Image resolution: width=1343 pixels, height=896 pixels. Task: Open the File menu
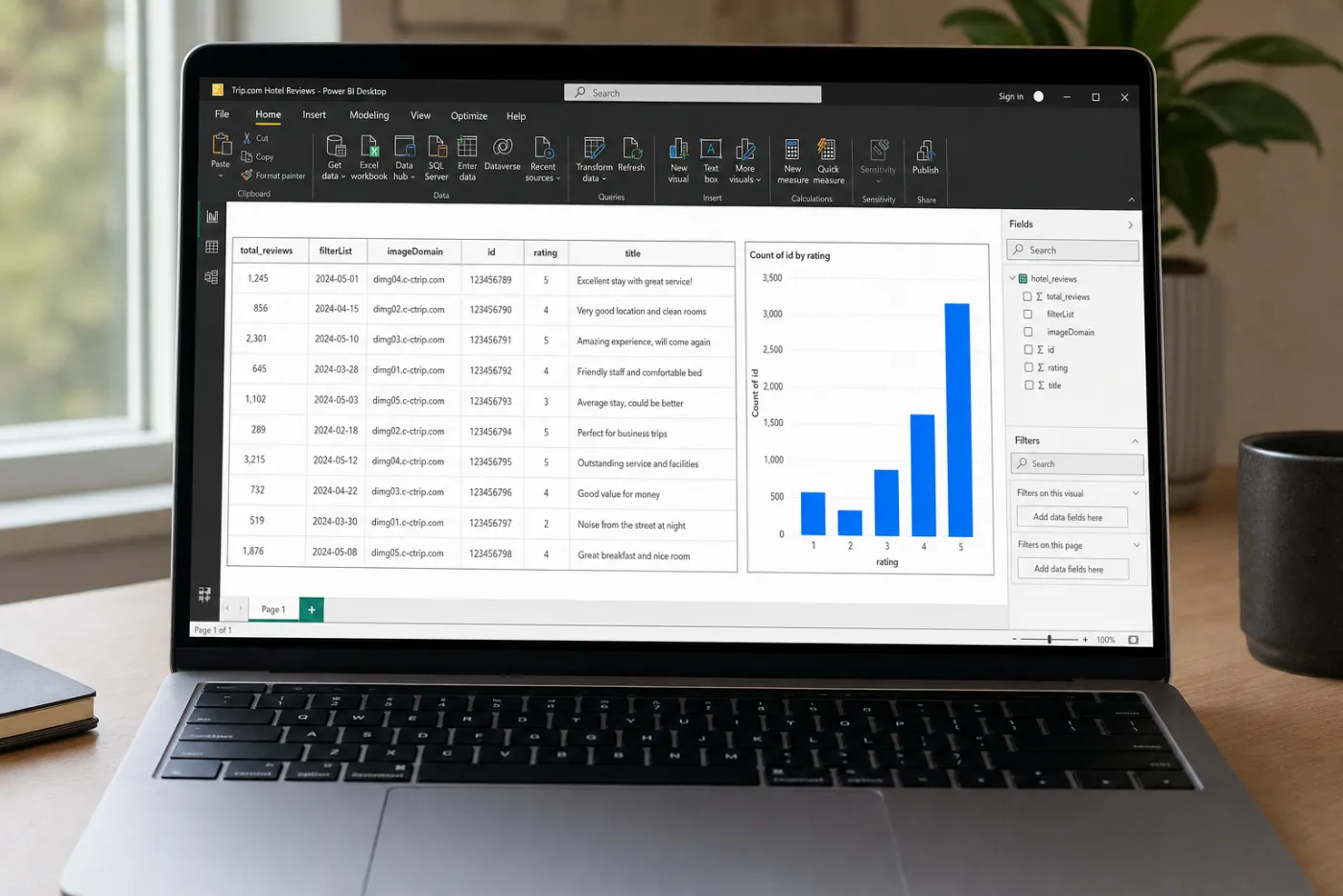[x=222, y=114]
